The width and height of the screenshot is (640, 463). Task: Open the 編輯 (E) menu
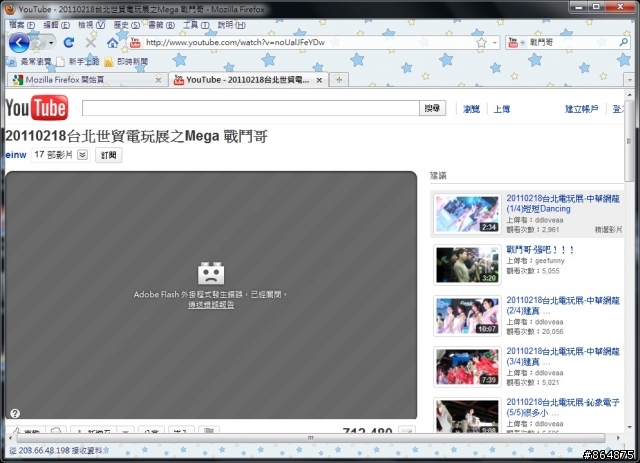click(x=56, y=25)
